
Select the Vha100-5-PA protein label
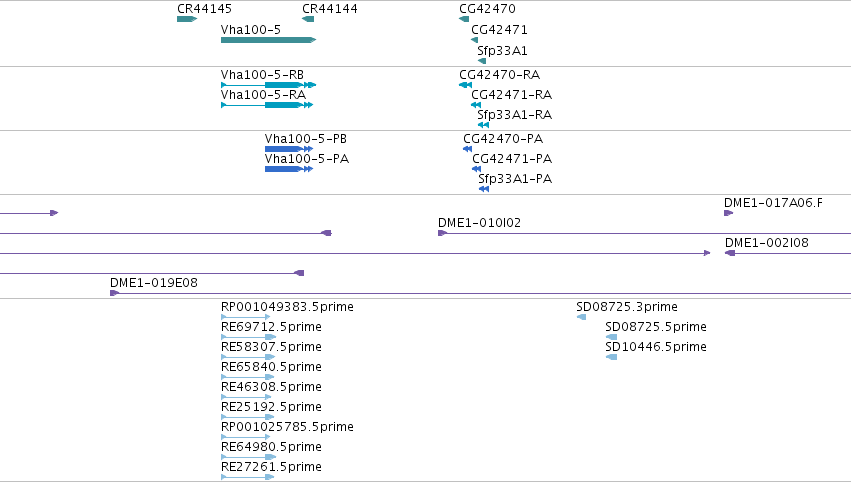click(307, 159)
